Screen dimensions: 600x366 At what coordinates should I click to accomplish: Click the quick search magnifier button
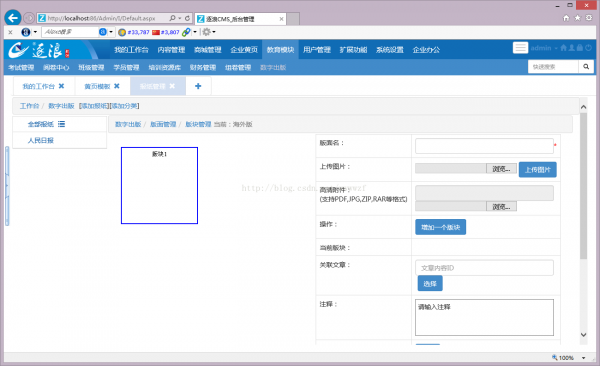pyautogui.click(x=586, y=67)
